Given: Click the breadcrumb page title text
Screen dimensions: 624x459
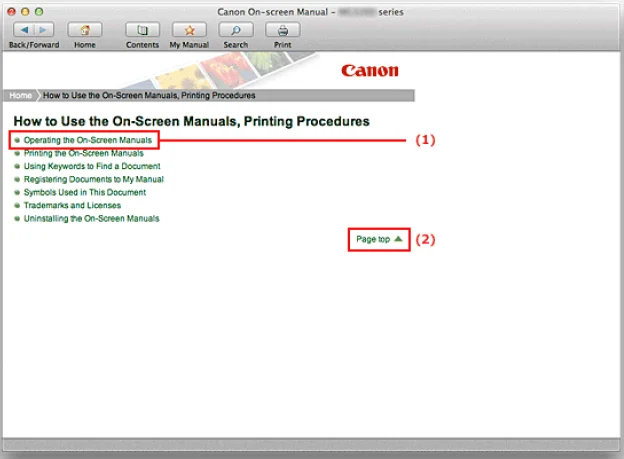Looking at the screenshot, I should pos(149,96).
